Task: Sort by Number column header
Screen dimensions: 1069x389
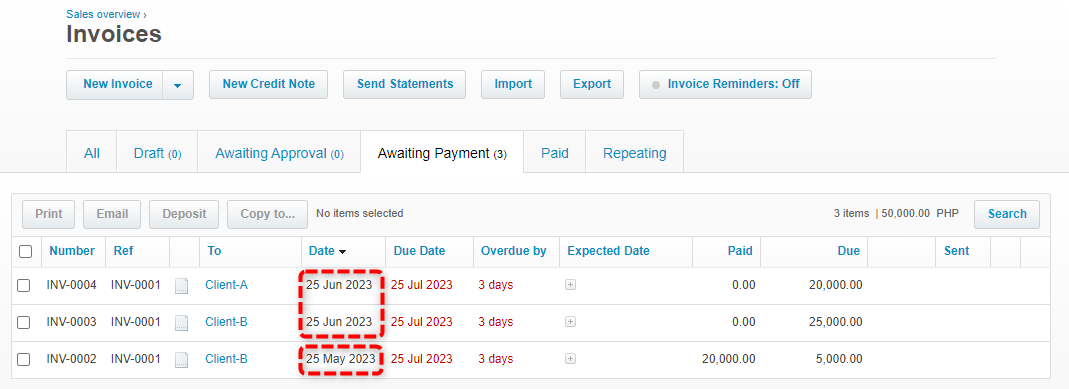Action: pos(72,251)
